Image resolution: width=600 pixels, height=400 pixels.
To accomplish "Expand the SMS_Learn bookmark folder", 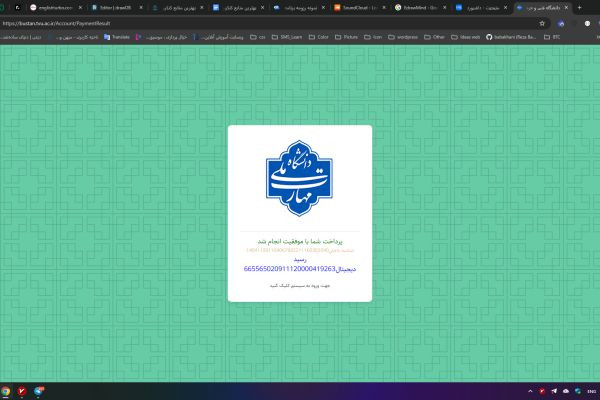I will [x=288, y=38].
